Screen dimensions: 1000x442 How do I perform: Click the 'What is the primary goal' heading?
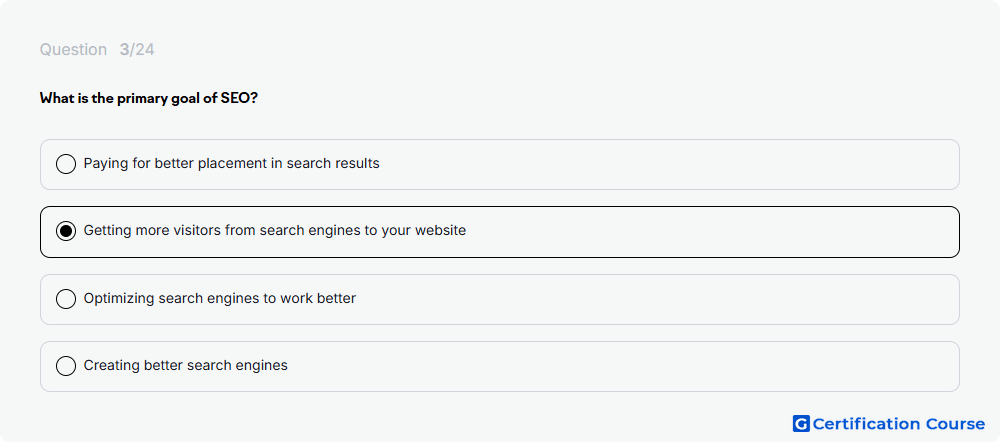pos(149,98)
